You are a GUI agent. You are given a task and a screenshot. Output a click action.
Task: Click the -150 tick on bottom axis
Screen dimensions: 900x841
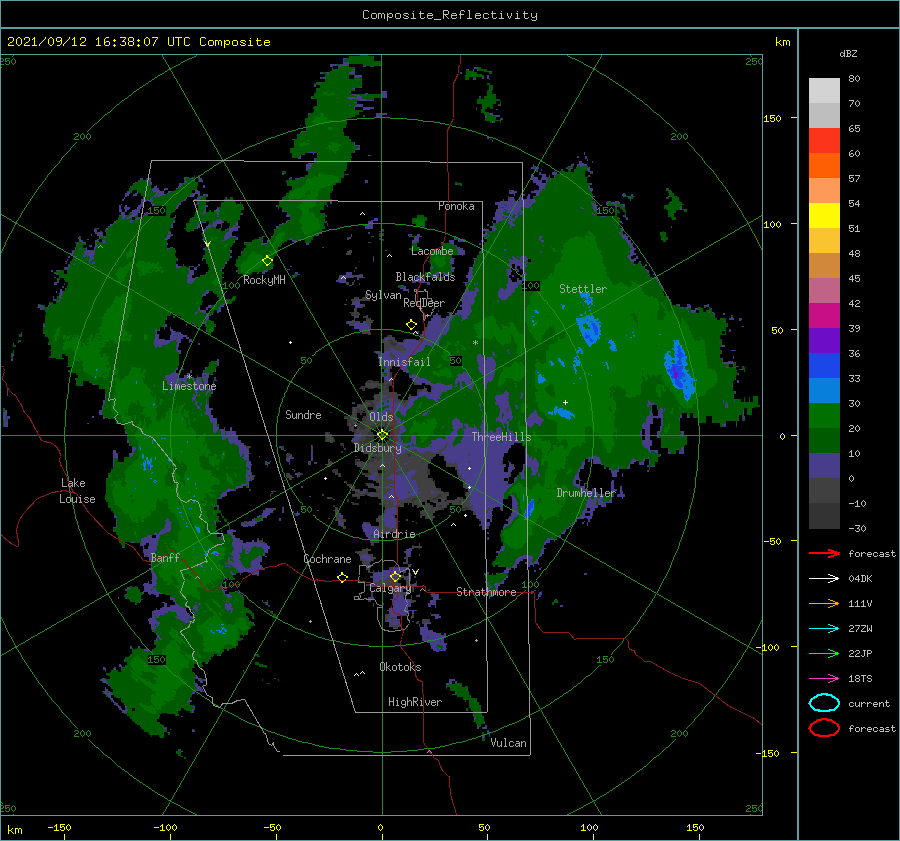tap(59, 827)
